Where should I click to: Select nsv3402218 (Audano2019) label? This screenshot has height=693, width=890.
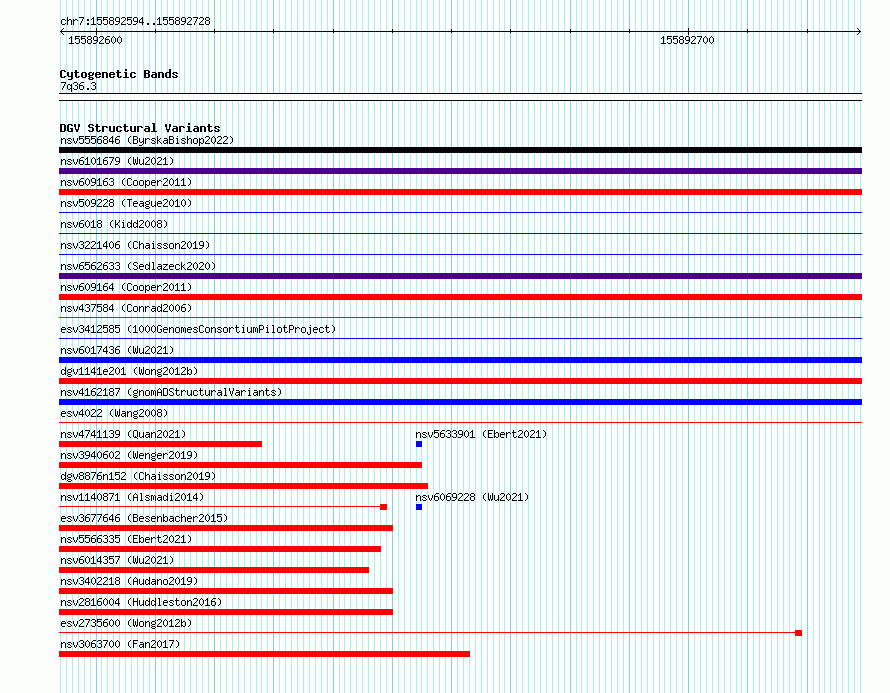click(129, 581)
